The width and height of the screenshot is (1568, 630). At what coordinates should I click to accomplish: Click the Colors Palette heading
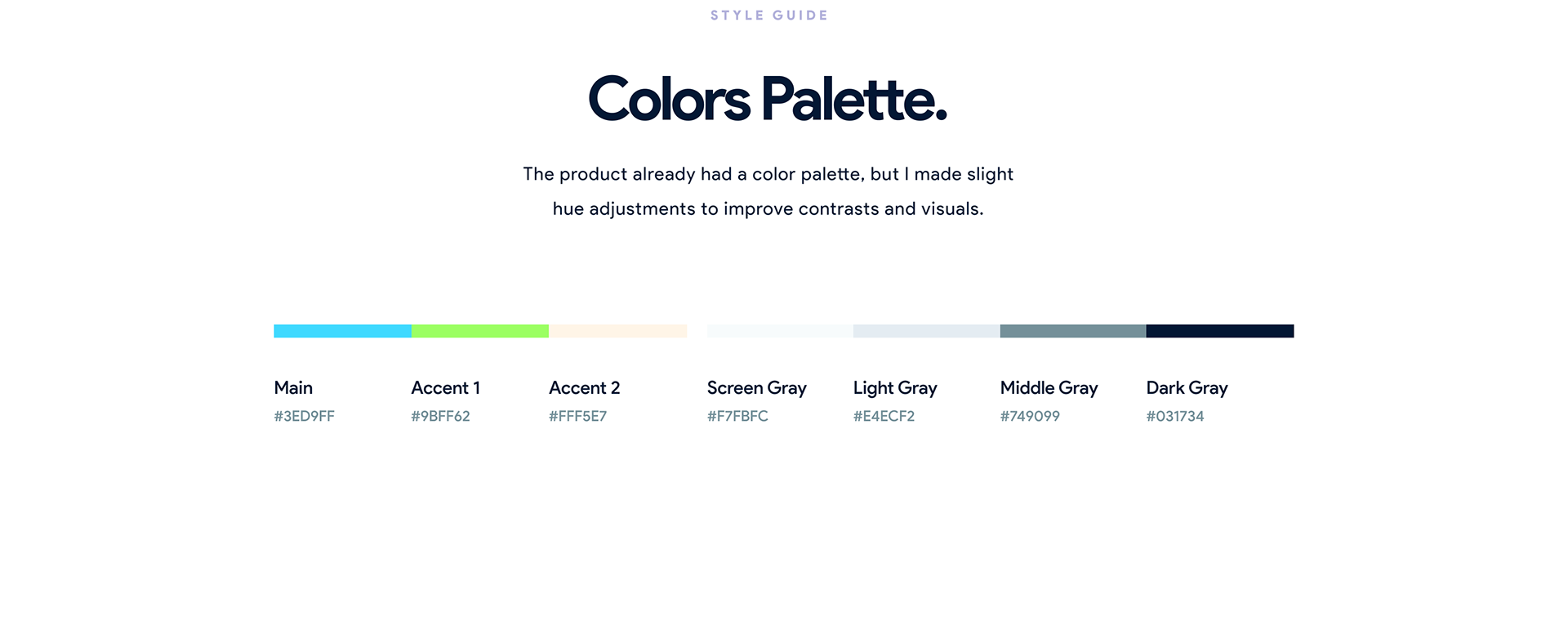pyautogui.click(x=768, y=100)
